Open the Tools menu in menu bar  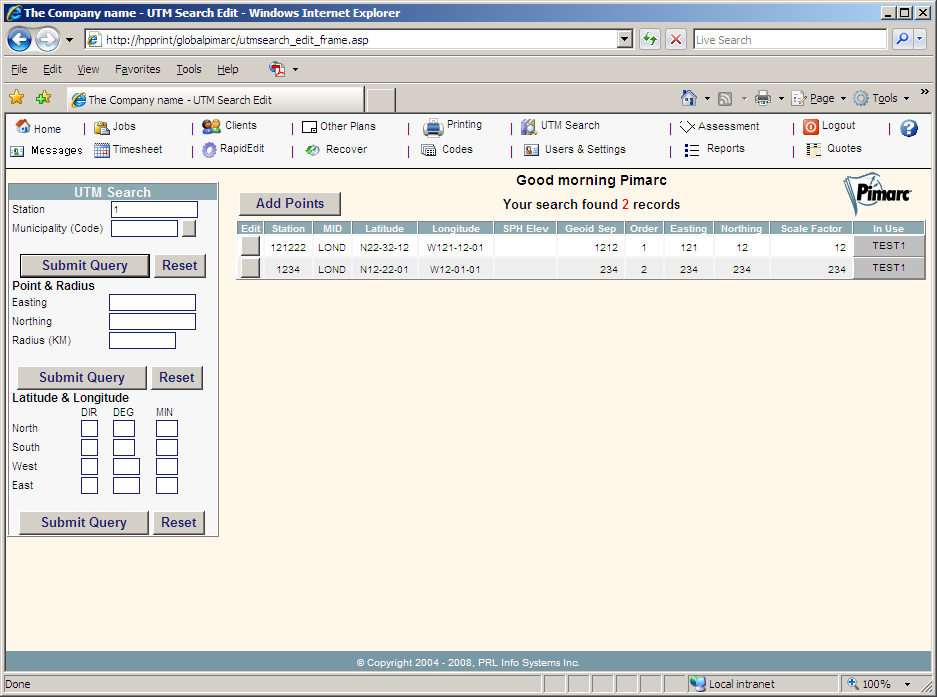point(189,69)
